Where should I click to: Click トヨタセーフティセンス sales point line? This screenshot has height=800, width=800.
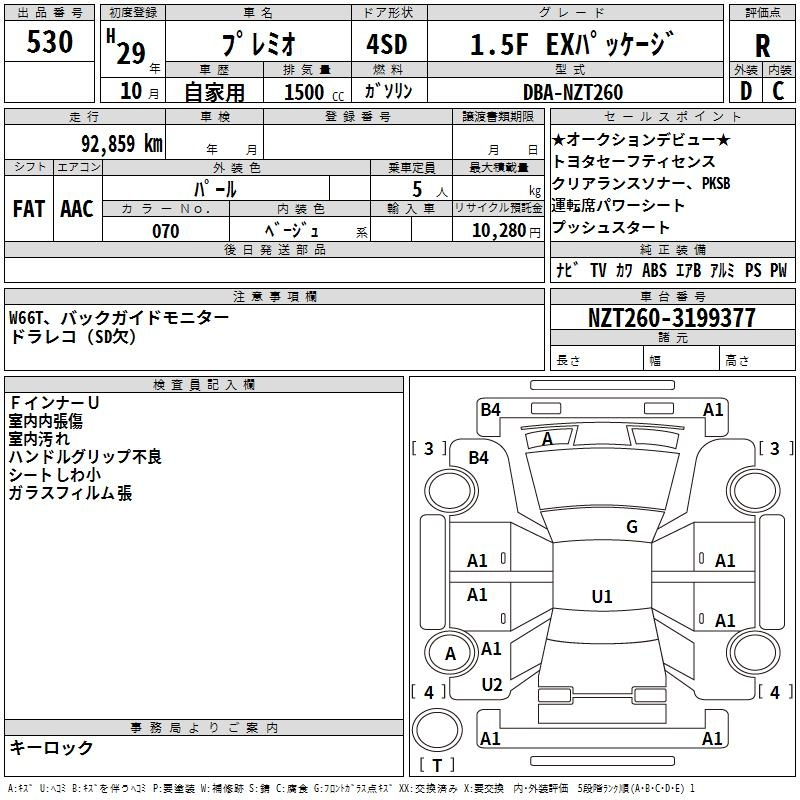[634, 161]
